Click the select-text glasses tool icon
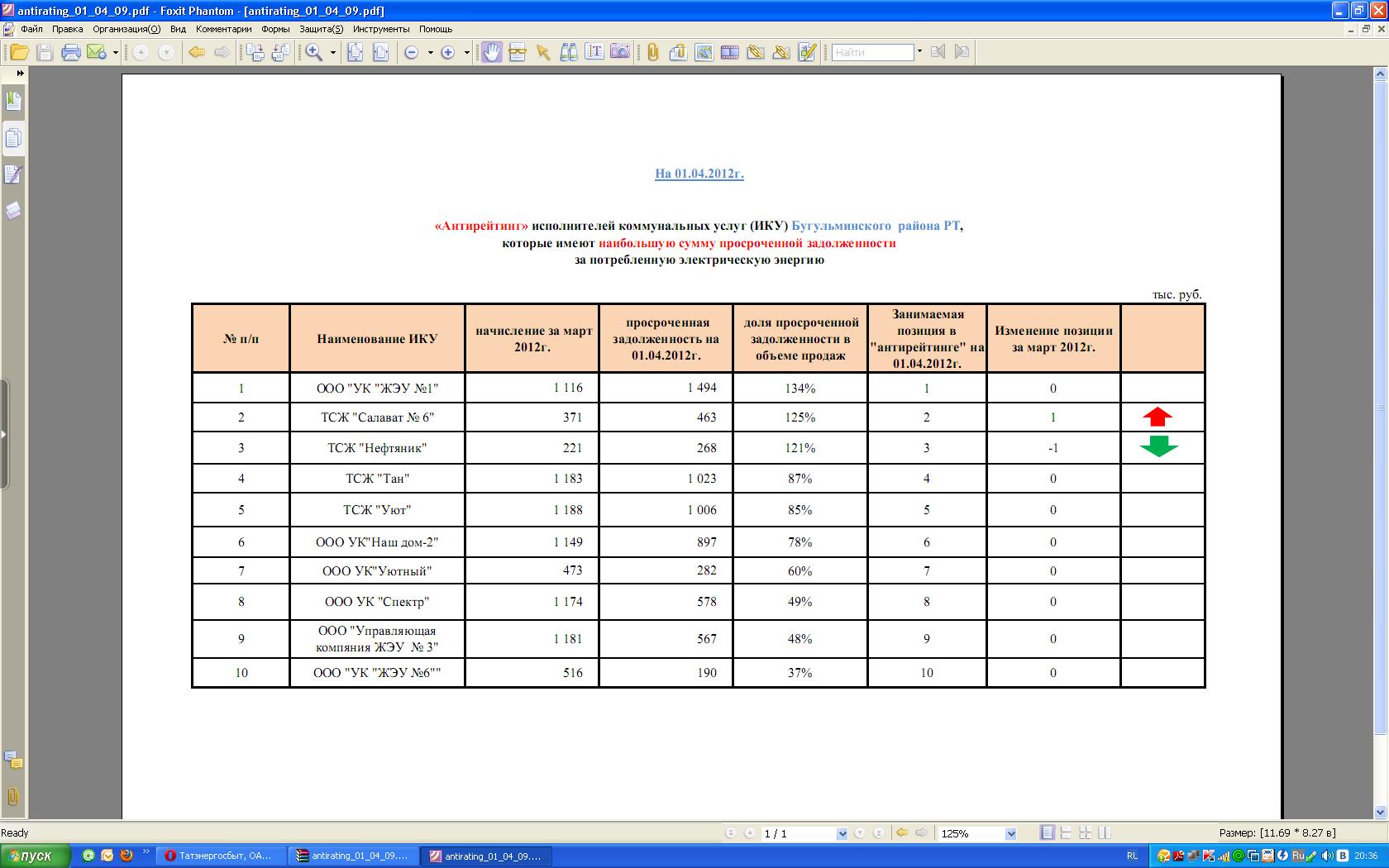 518,53
